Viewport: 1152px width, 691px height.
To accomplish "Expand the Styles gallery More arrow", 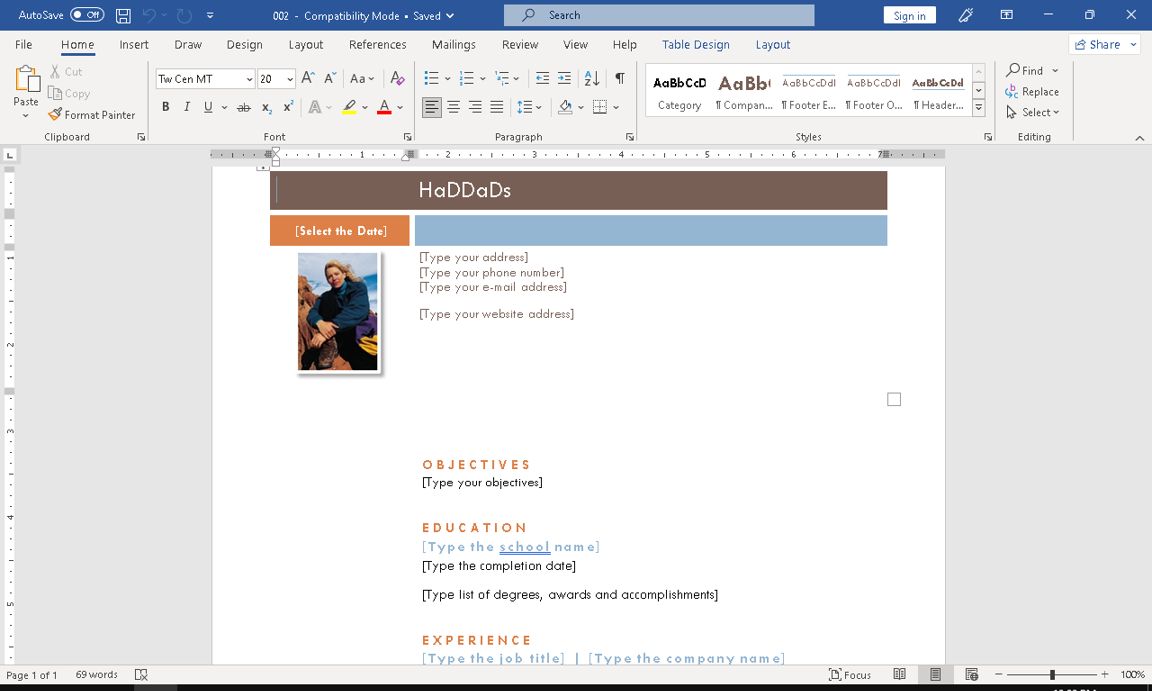I will click(979, 107).
